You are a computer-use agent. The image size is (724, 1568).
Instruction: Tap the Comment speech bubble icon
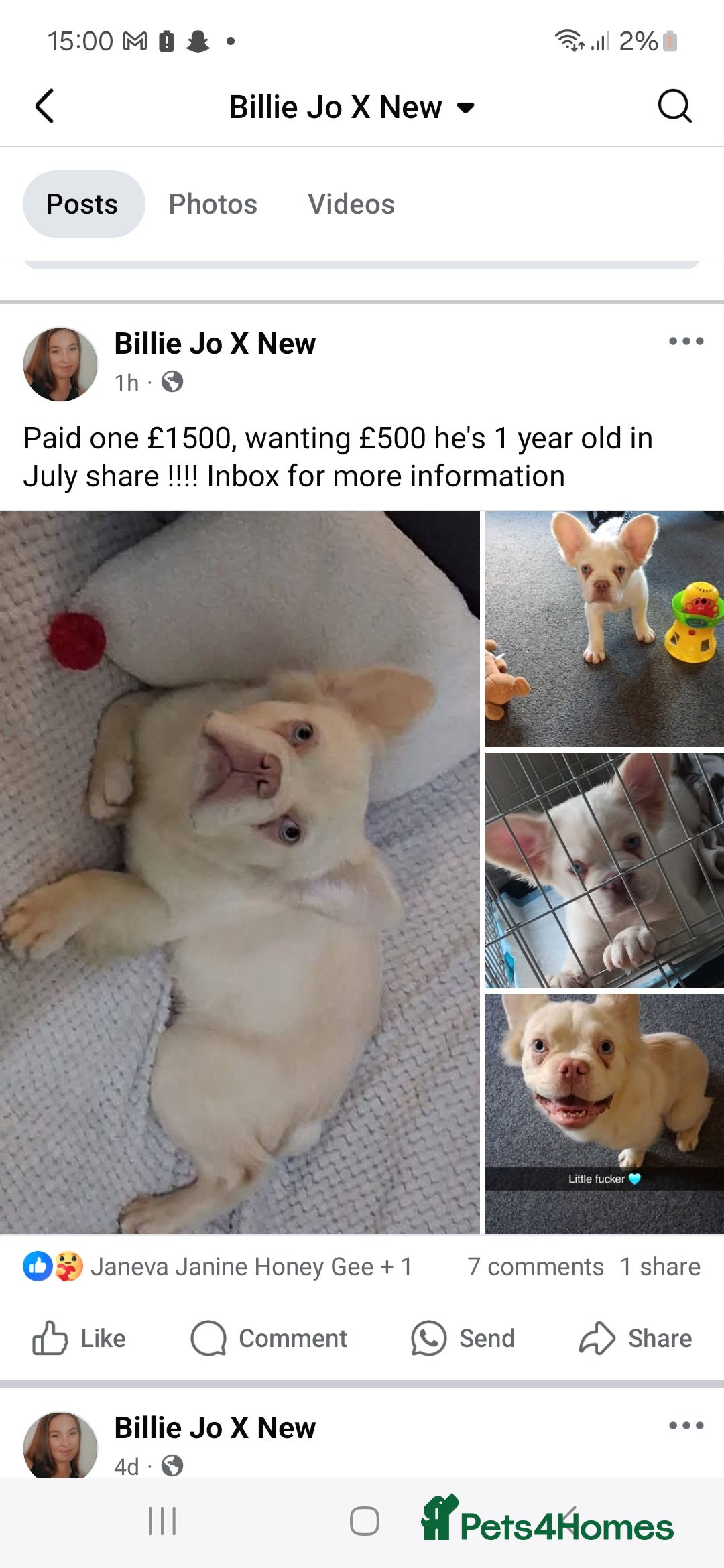[208, 1338]
